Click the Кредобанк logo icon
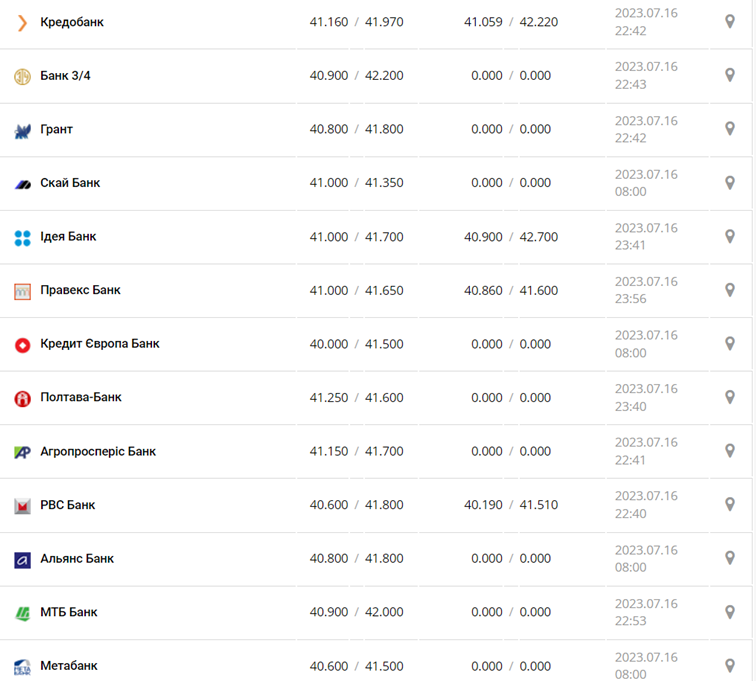This screenshot has height=681, width=756. [22, 22]
